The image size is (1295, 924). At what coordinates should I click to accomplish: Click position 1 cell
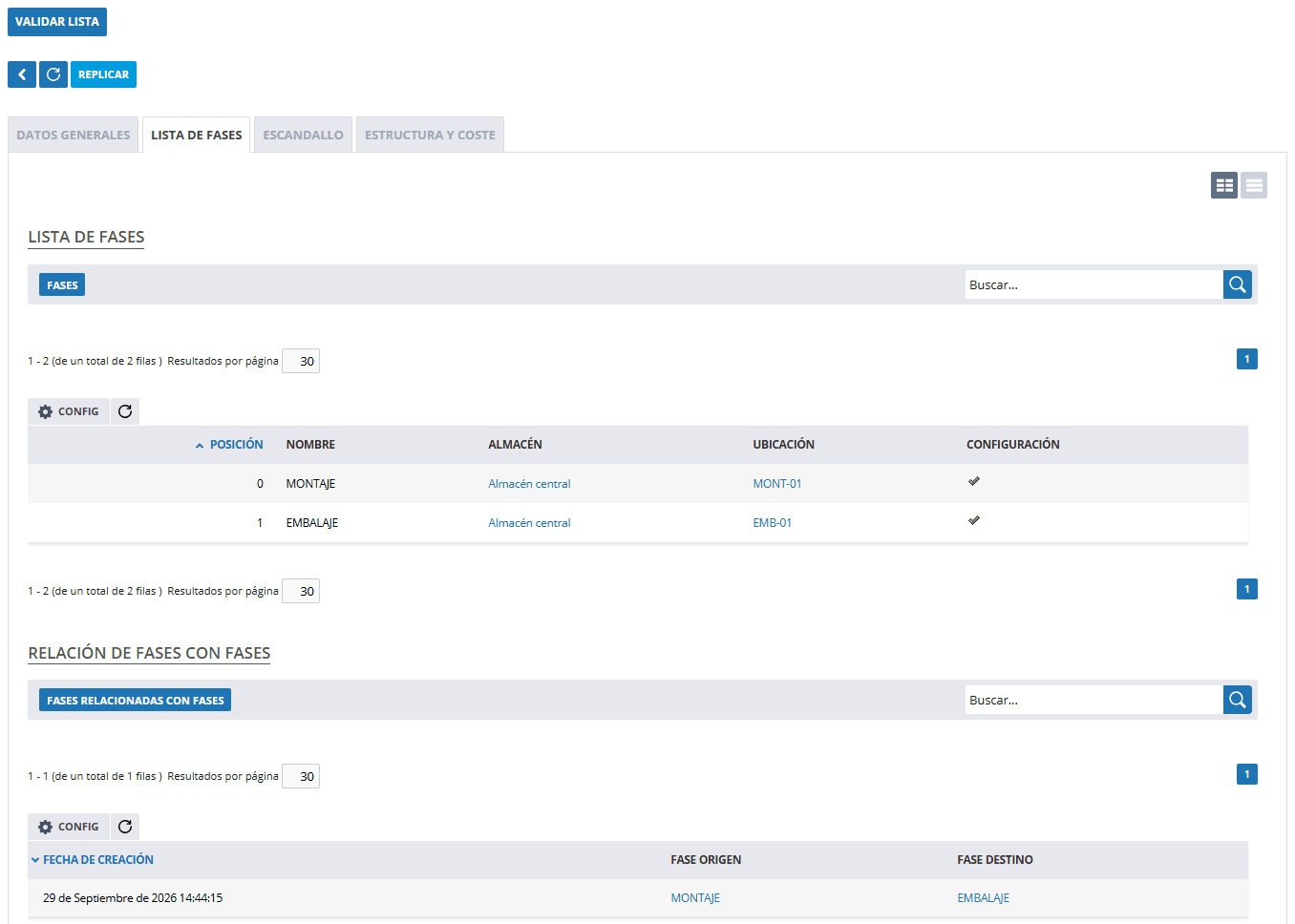260,523
